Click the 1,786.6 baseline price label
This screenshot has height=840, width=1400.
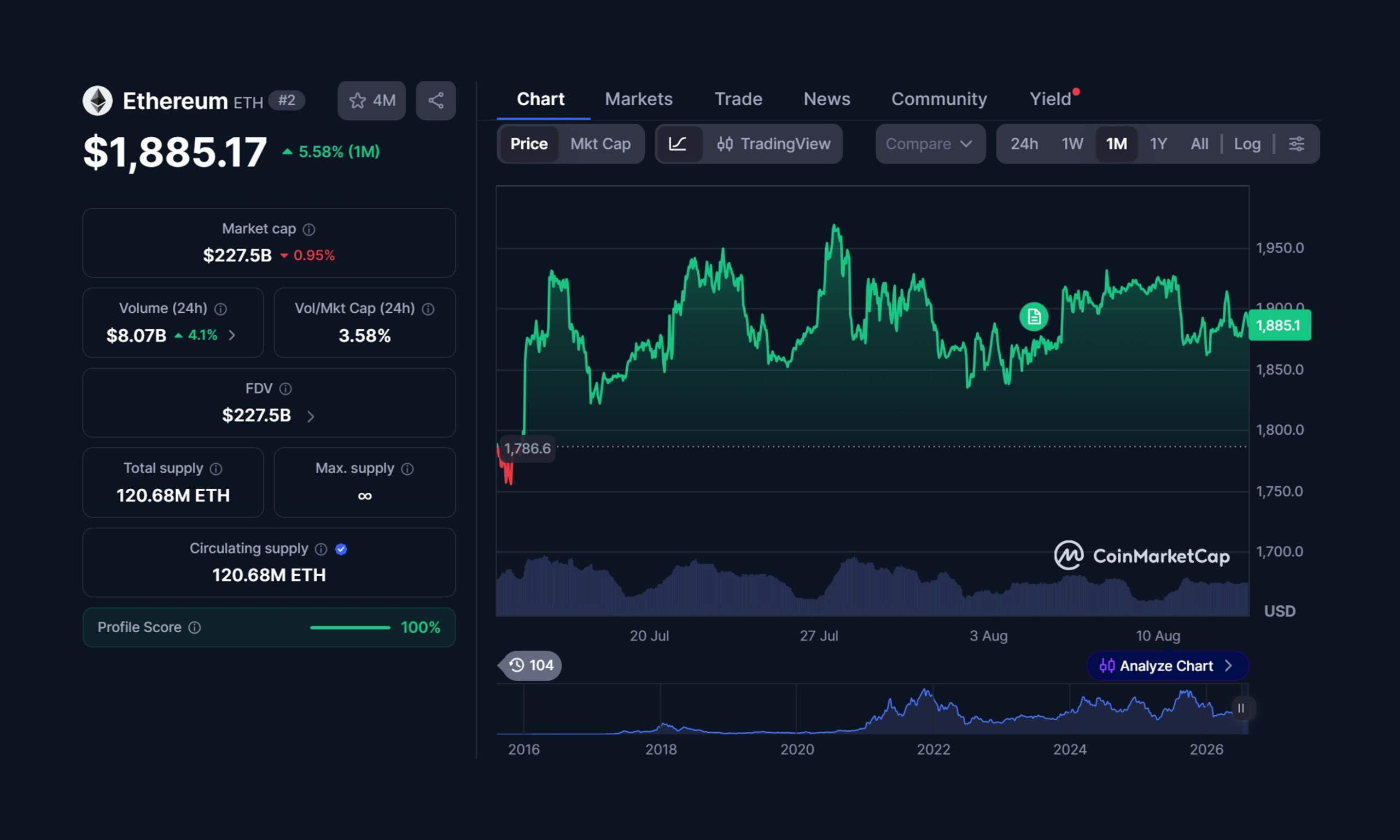[x=527, y=449]
